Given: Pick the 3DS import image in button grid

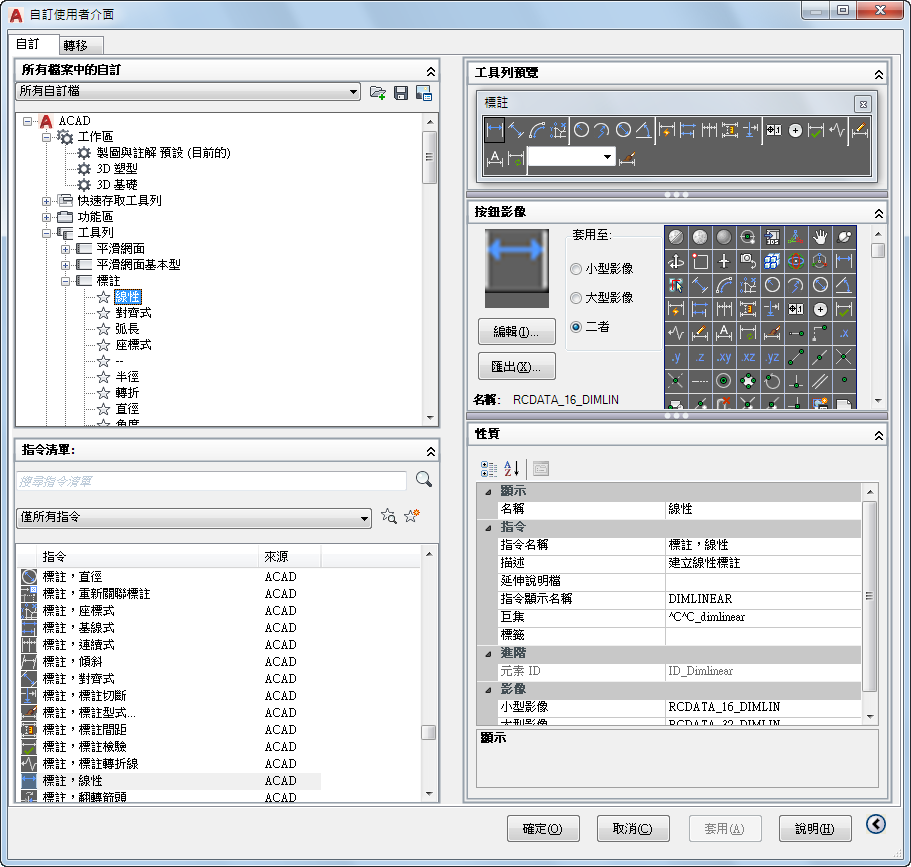Looking at the screenshot, I should click(x=772, y=237).
